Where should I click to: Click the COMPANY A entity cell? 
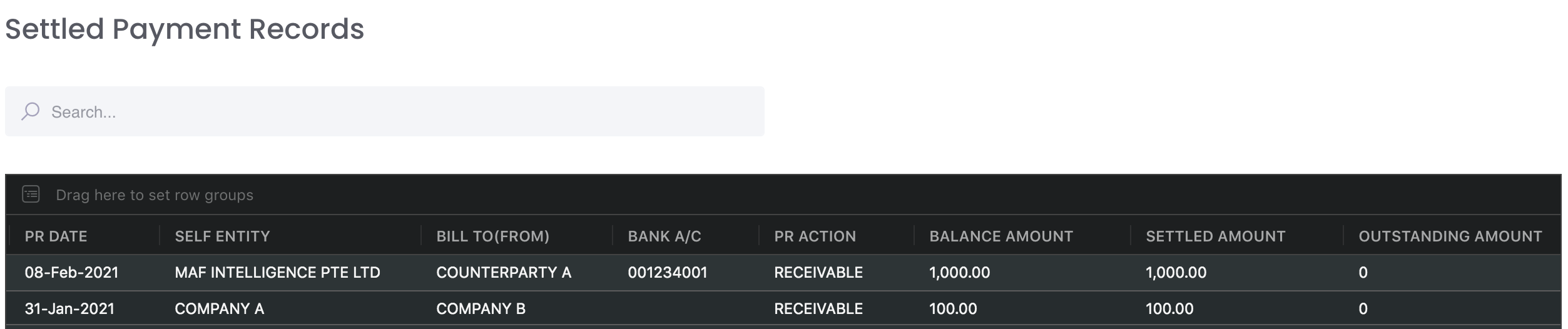click(x=219, y=309)
